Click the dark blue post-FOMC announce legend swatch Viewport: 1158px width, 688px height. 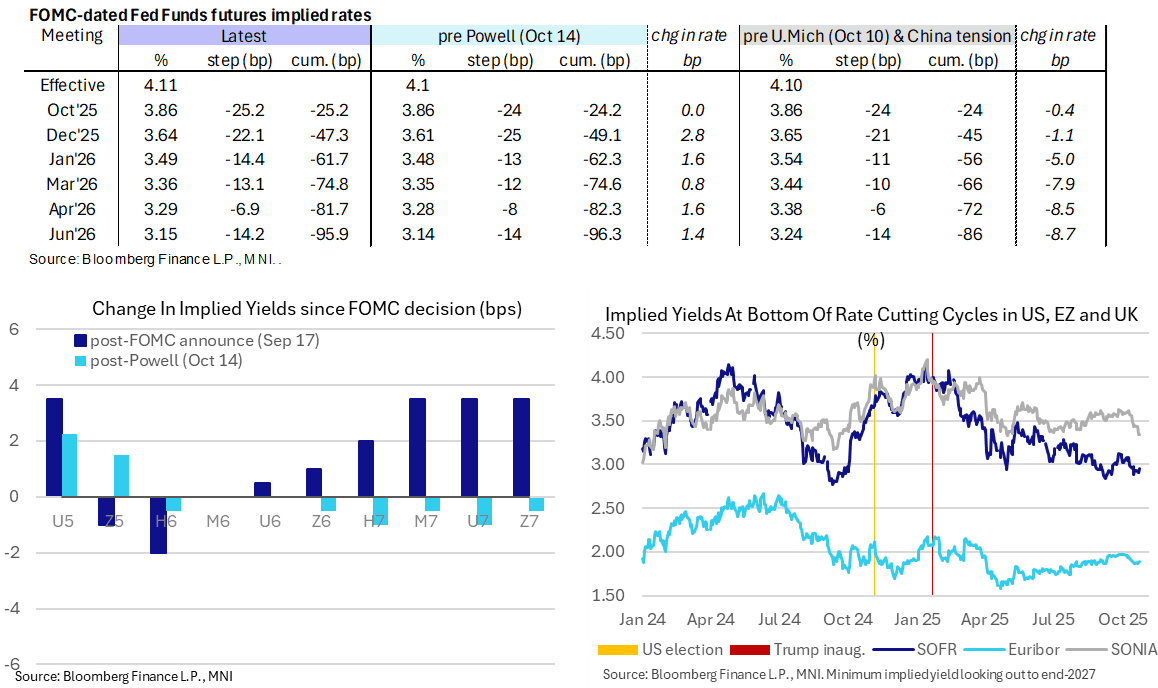(79, 342)
